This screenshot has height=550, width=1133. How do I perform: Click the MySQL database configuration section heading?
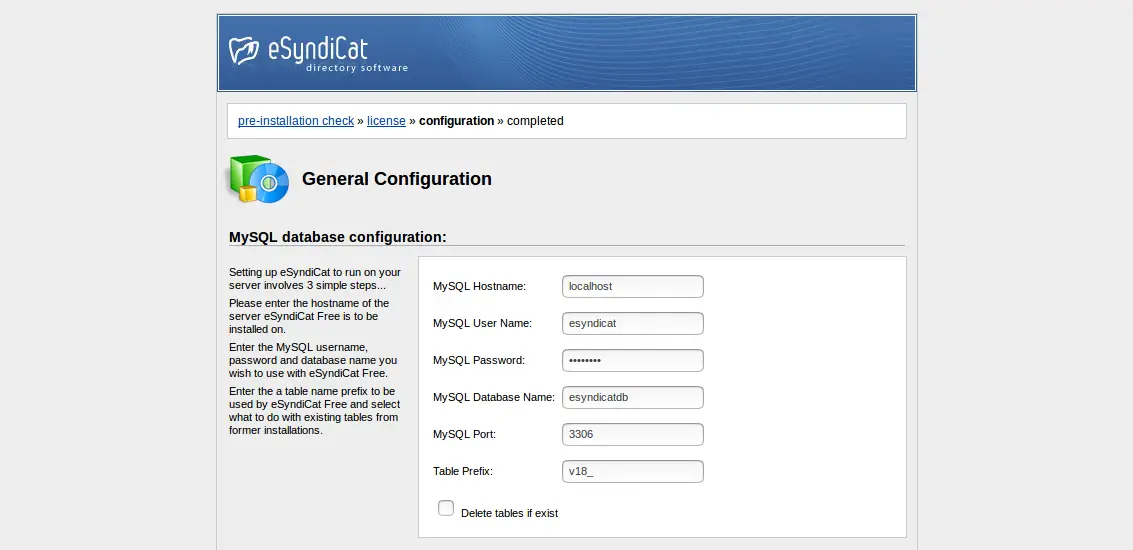(337, 237)
